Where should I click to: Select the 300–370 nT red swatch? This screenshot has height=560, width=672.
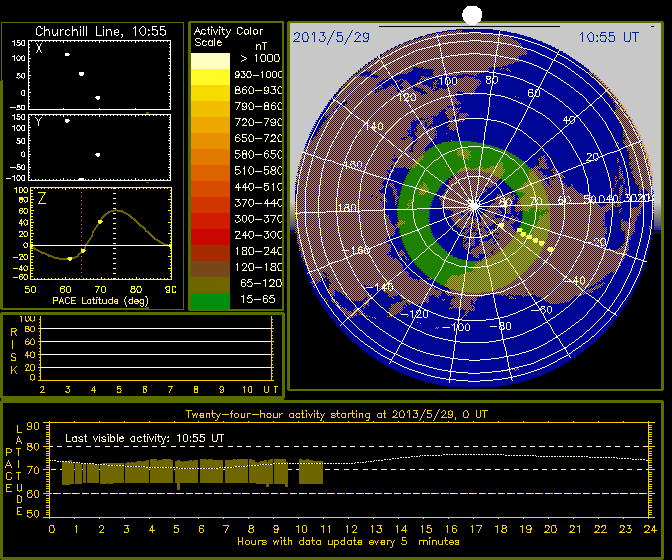point(210,221)
